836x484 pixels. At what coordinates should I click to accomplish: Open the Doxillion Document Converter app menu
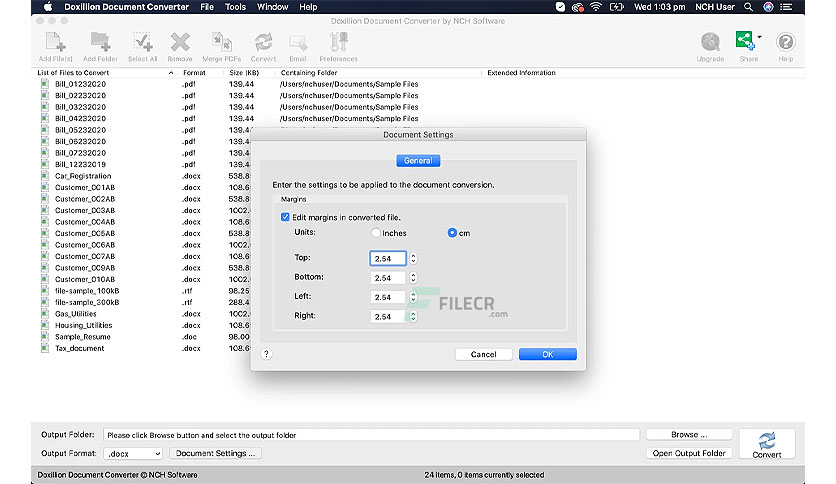[126, 7]
